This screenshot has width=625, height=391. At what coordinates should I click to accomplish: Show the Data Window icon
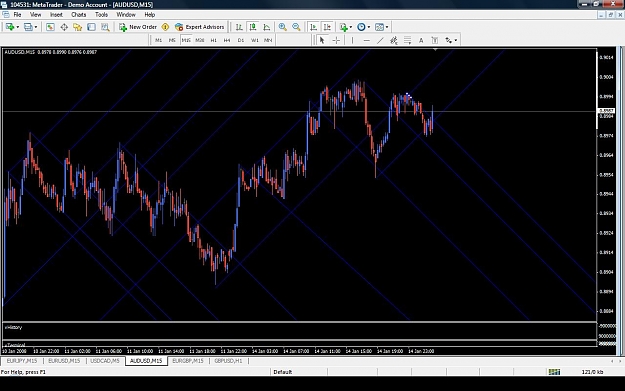pos(64,27)
